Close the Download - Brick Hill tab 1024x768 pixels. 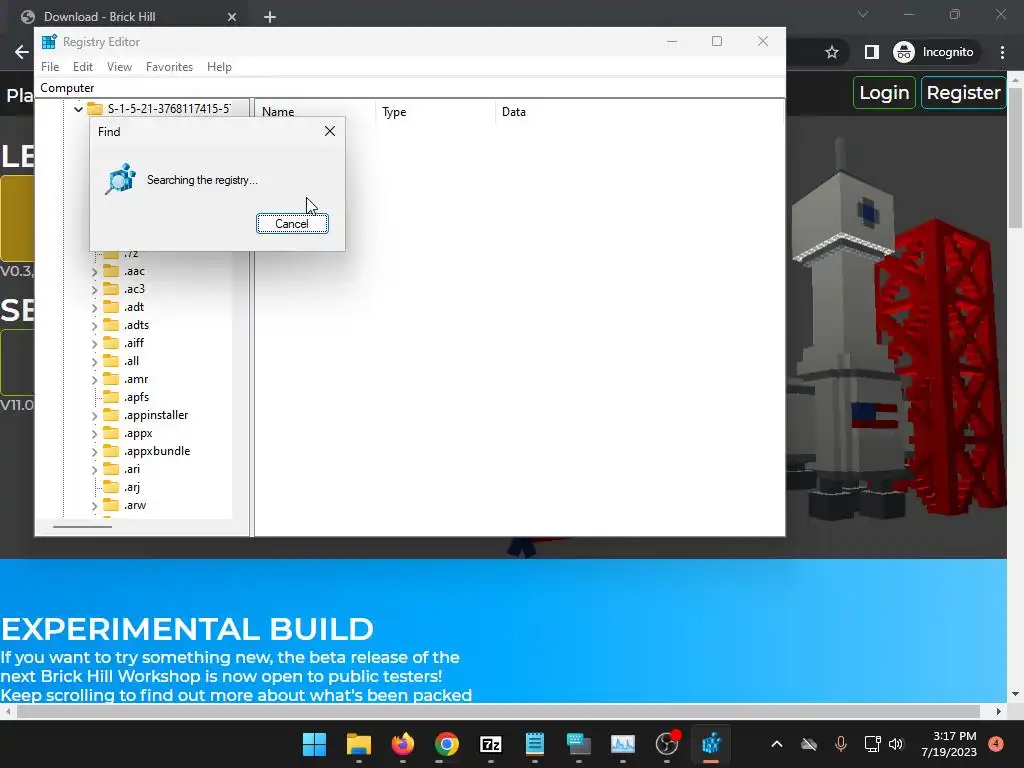(232, 17)
